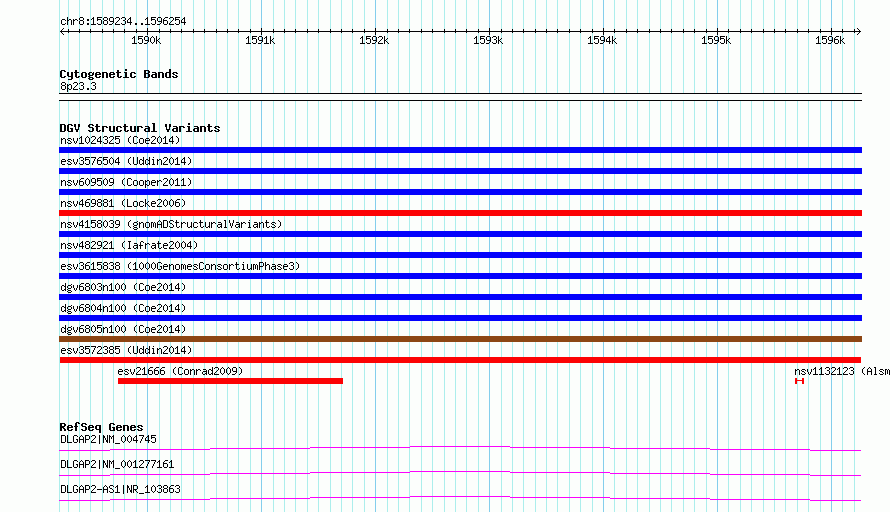Click the left arrow end of ruler
Screen dimensions: 890x512
pos(62,31)
